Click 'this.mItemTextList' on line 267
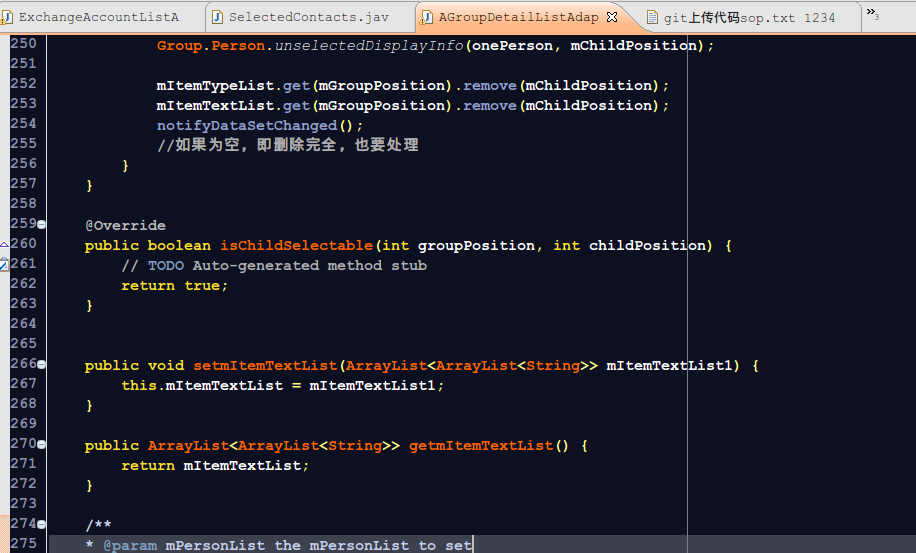This screenshot has height=553, width=916. click(x=202, y=385)
